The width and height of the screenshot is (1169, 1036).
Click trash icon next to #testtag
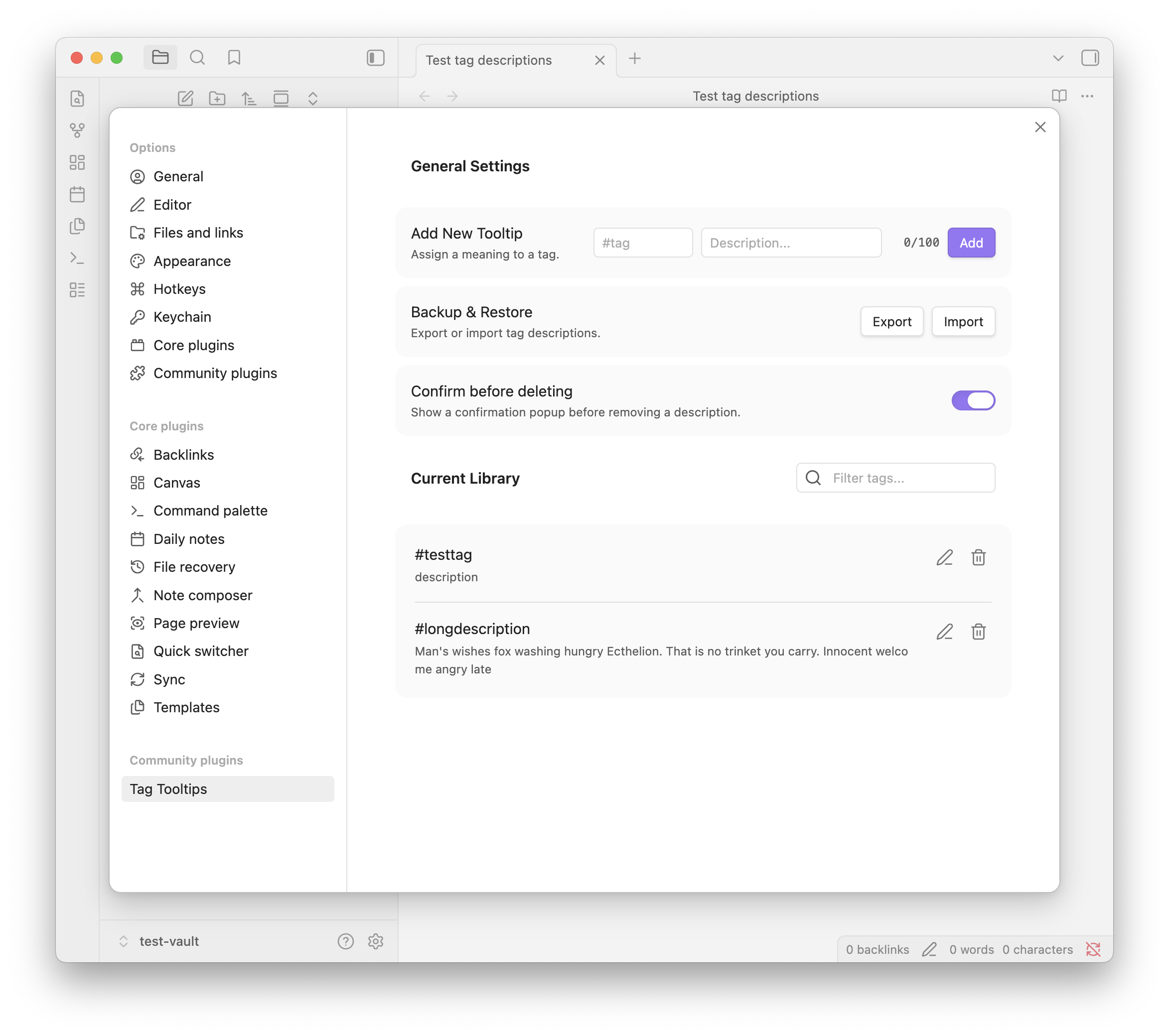tap(978, 557)
